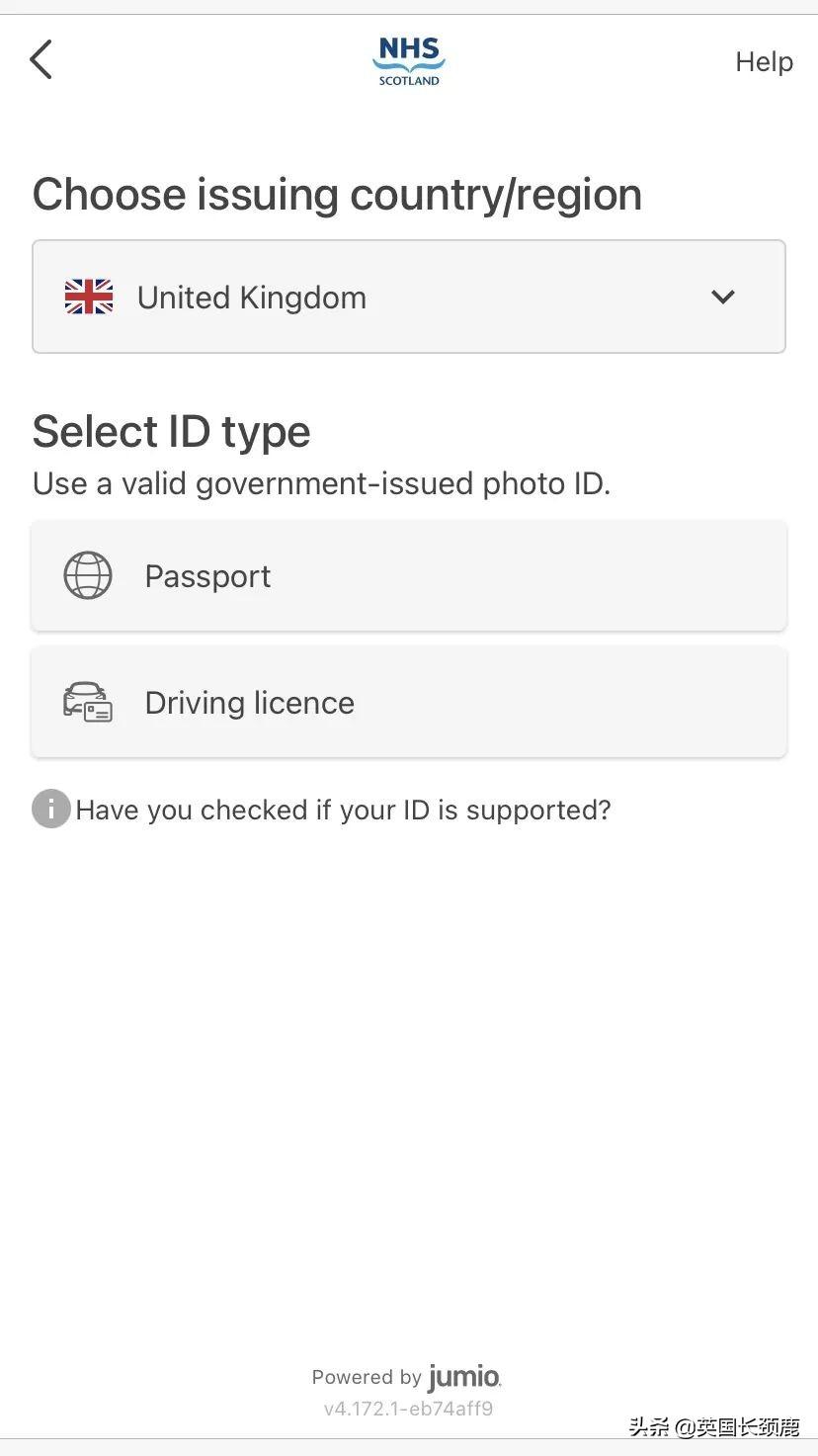Click the watermark text at bottom right
Viewport: 818px width, 1456px height.
713,1426
